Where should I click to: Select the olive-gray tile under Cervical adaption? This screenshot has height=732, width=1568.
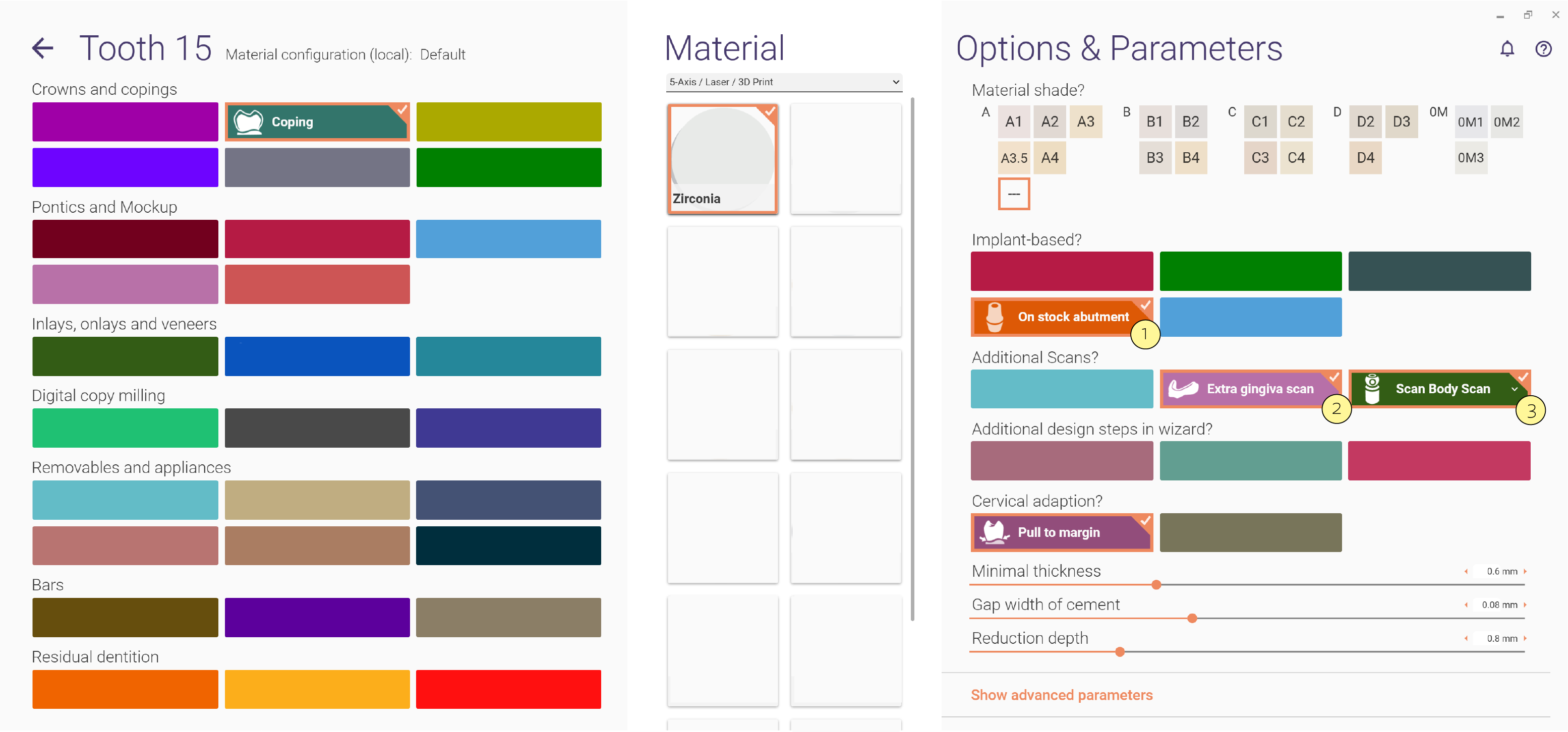pyautogui.click(x=1250, y=532)
